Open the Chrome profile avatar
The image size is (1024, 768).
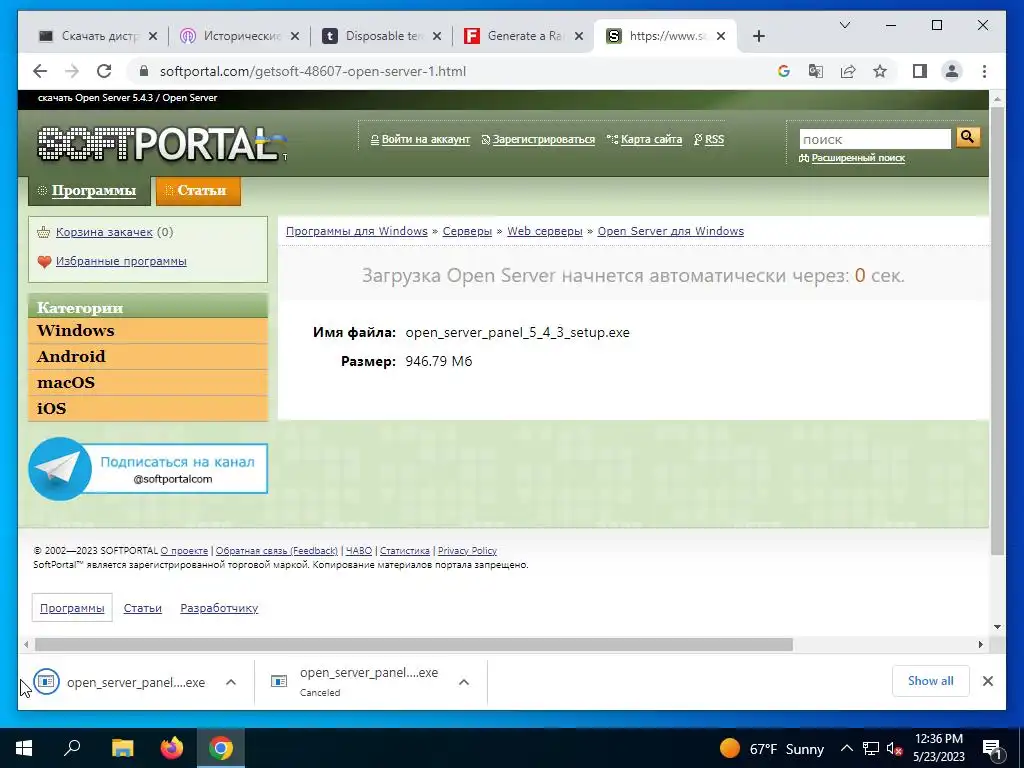point(952,71)
